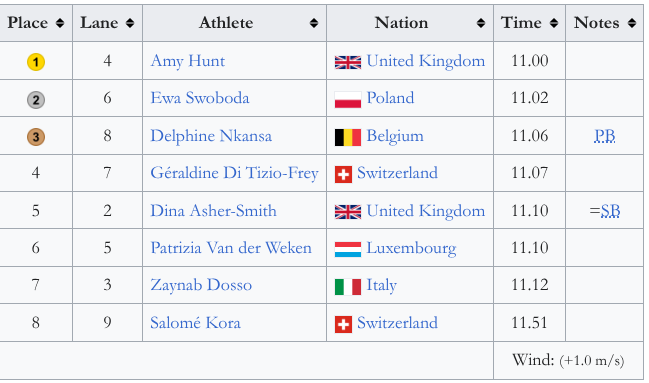Click the Italy flag icon
The height and width of the screenshot is (383, 649).
[348, 287]
